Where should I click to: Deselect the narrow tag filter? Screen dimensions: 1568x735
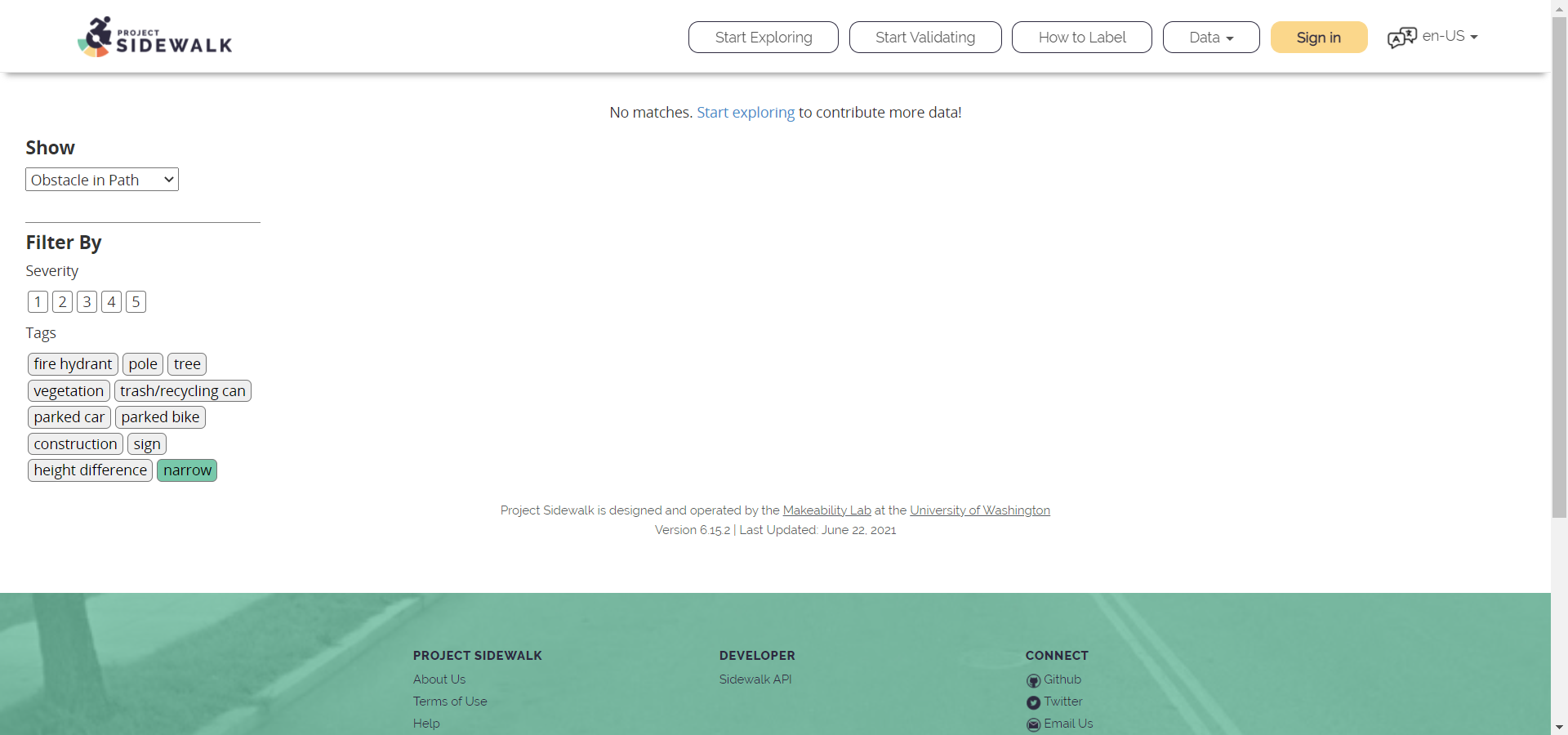pyautogui.click(x=187, y=470)
